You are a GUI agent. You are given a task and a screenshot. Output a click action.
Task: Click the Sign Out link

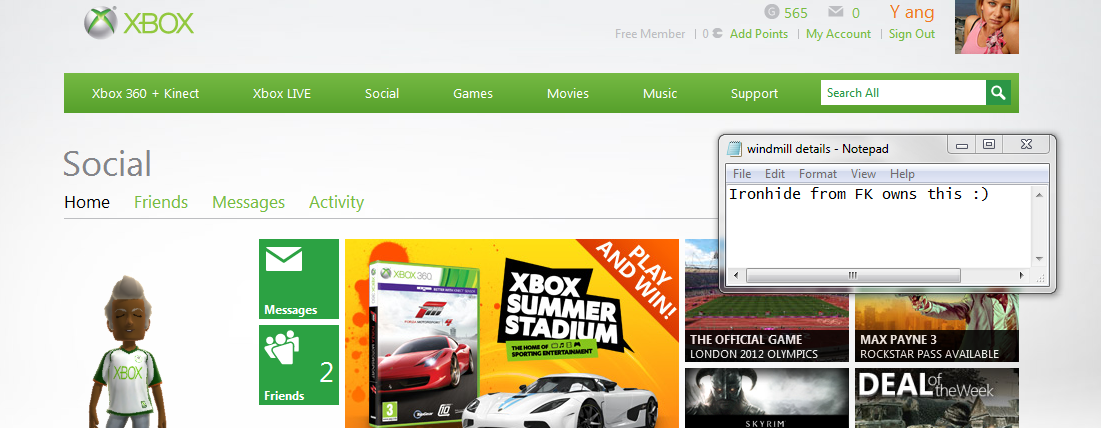912,34
